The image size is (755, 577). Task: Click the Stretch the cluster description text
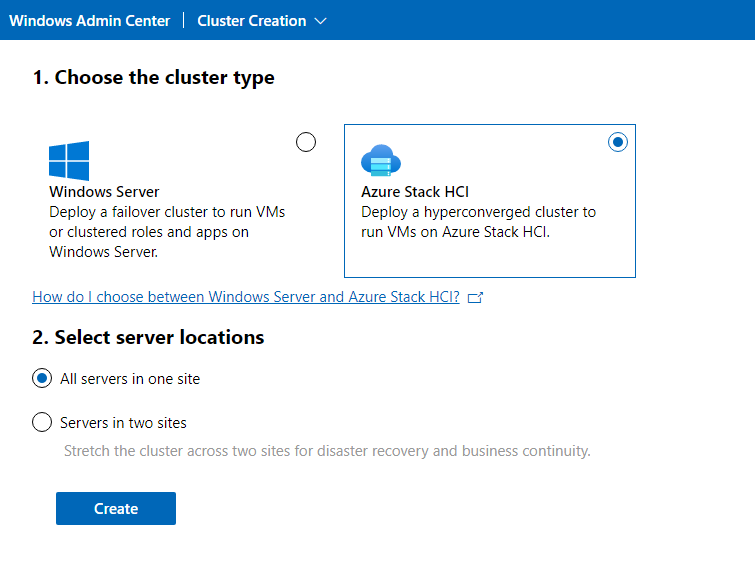327,451
